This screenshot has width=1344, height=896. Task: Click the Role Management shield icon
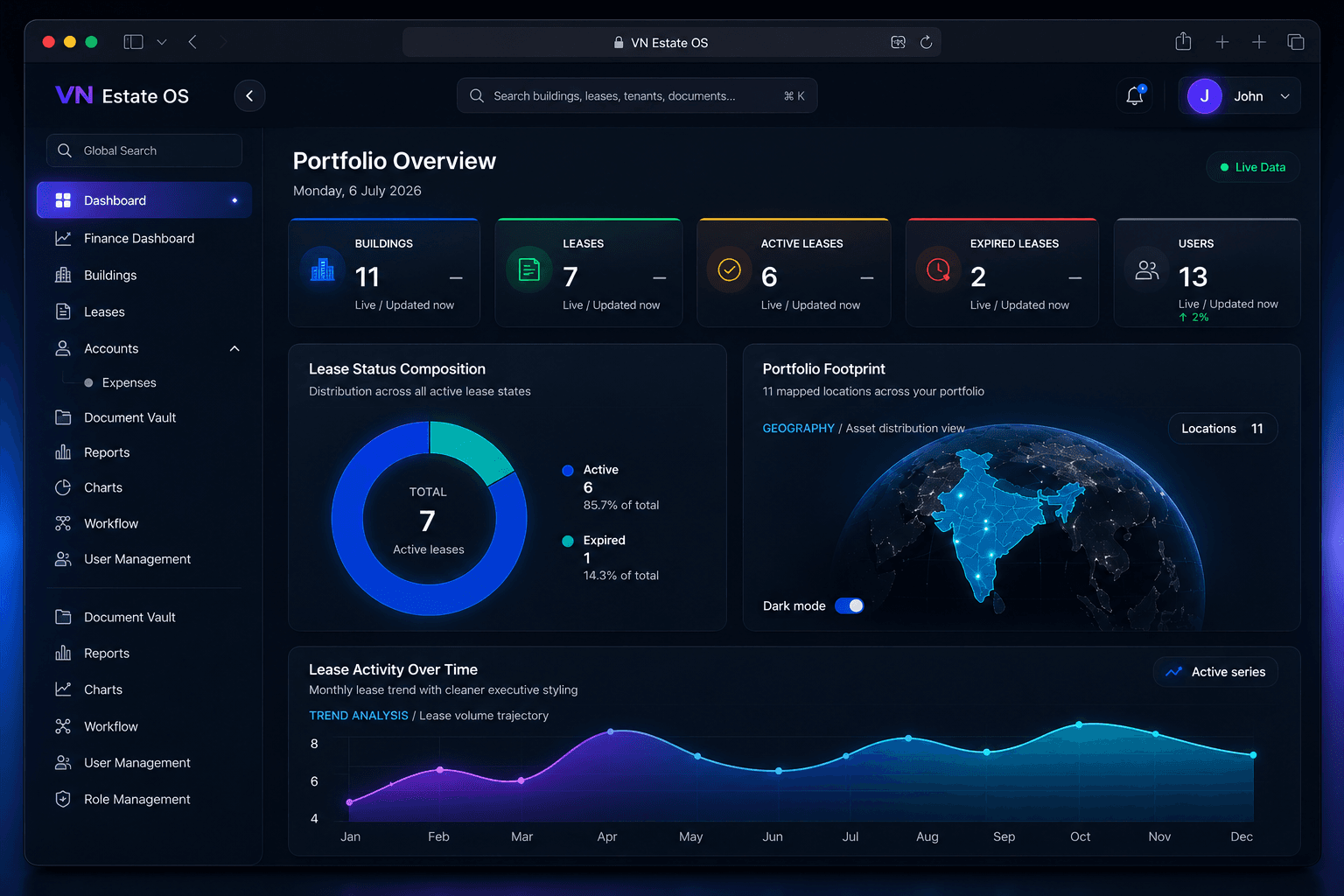tap(63, 799)
